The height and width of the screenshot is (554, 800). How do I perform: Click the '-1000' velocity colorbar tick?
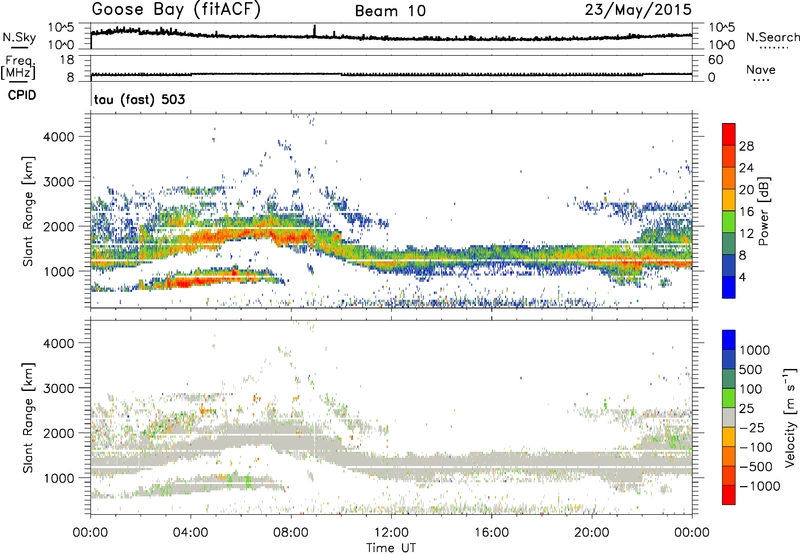point(760,486)
